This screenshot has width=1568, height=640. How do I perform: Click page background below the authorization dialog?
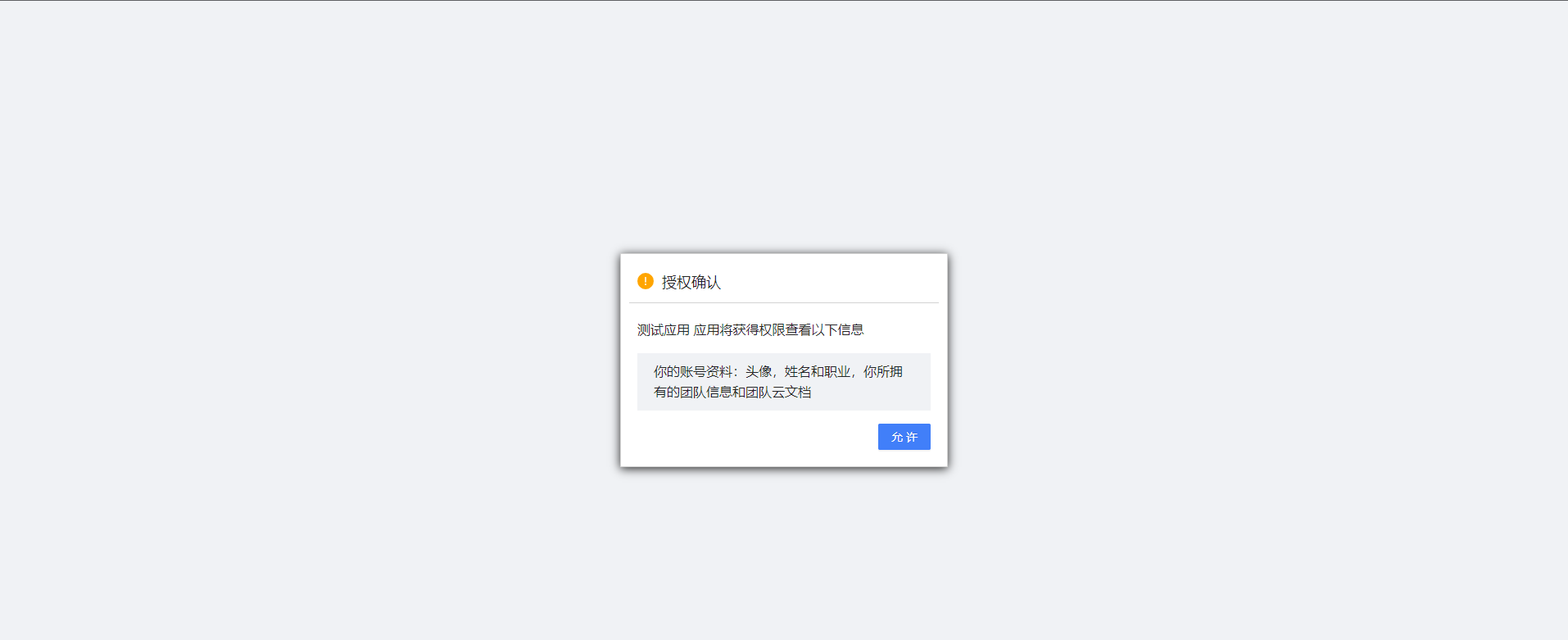[783, 557]
